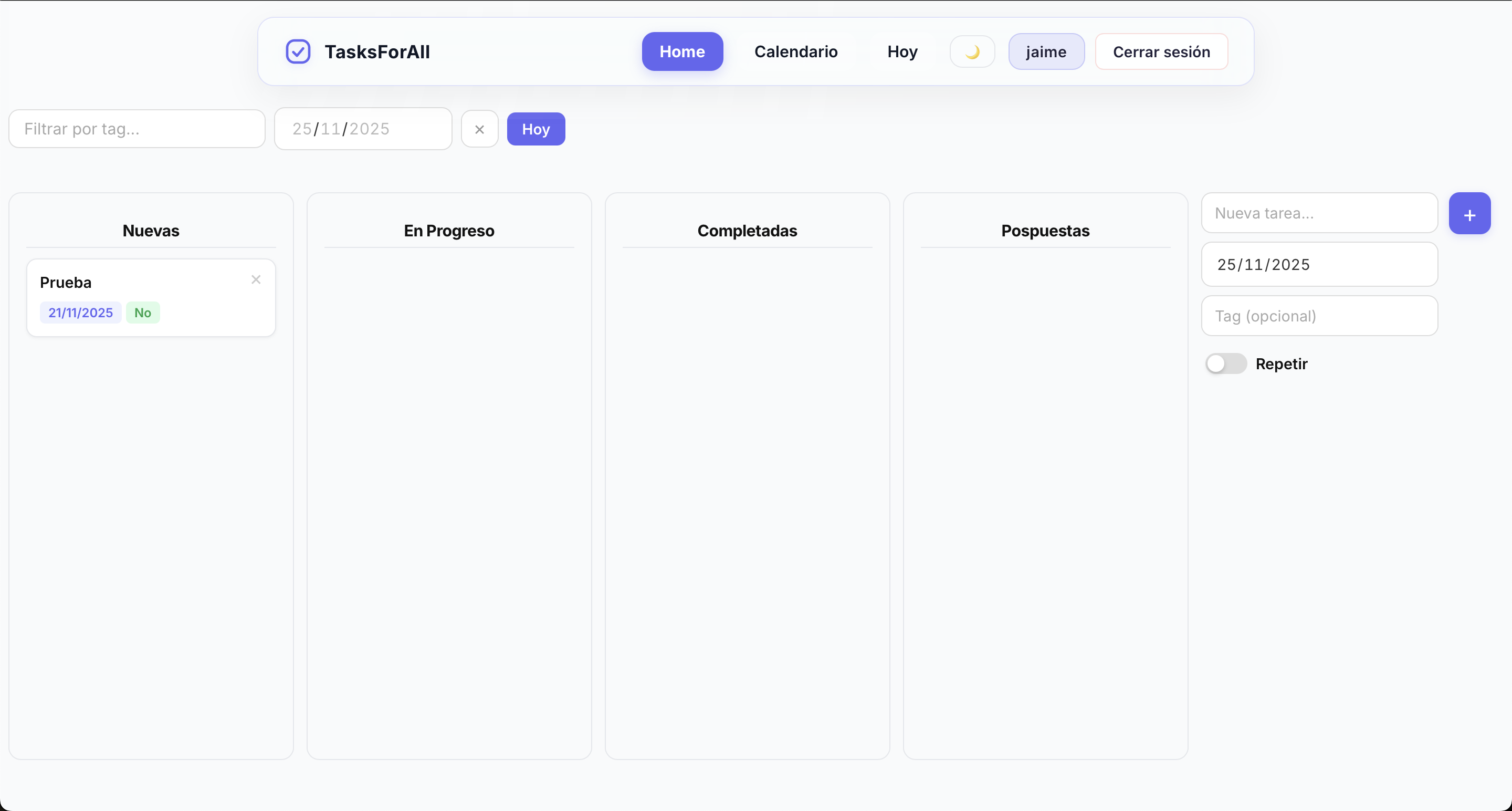Select the Home navigation tab
The image size is (1512, 811).
[x=682, y=51]
